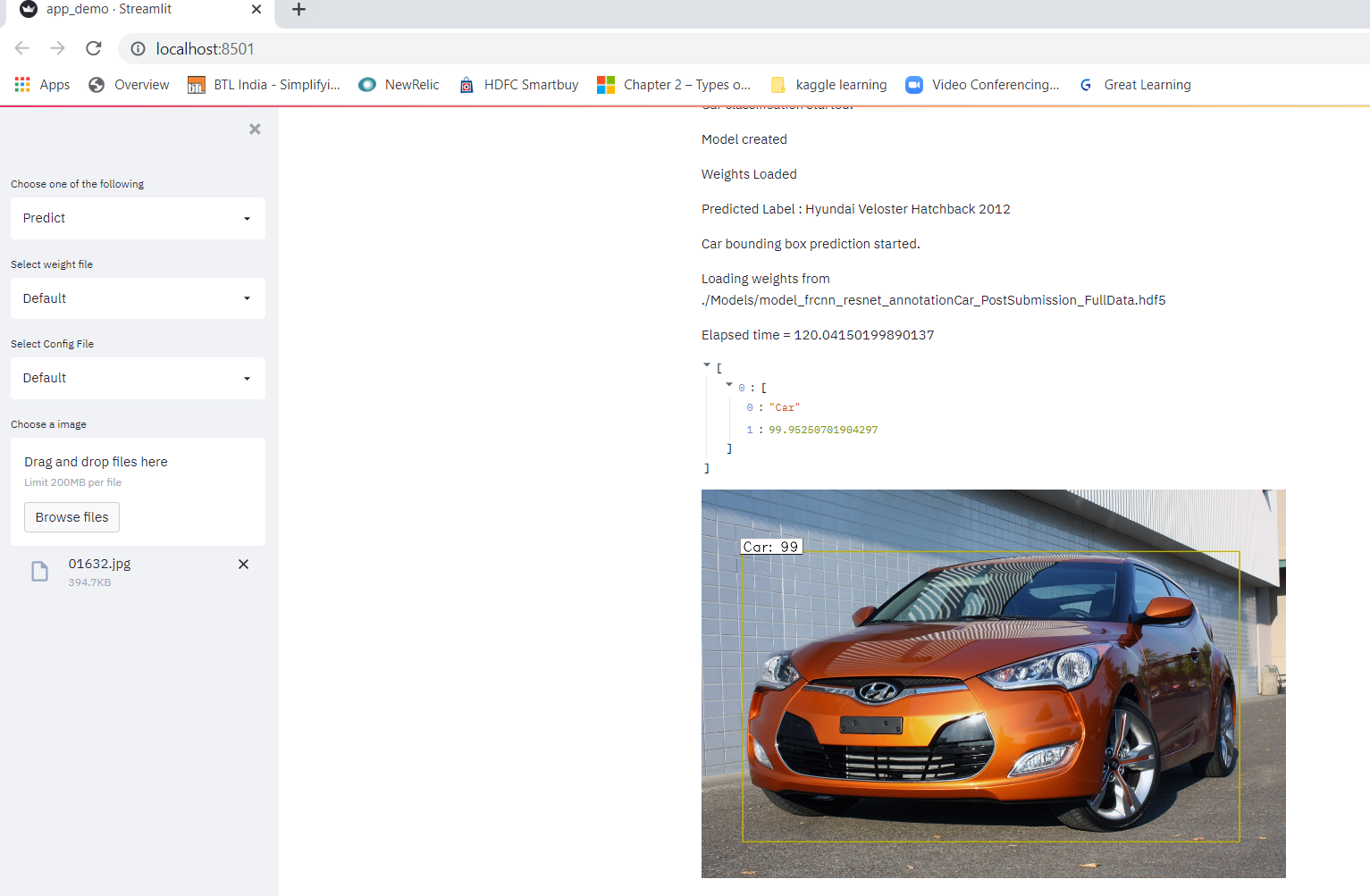This screenshot has width=1370, height=896.
Task: Remove uploaded file 01632.jpg
Action: [242, 564]
